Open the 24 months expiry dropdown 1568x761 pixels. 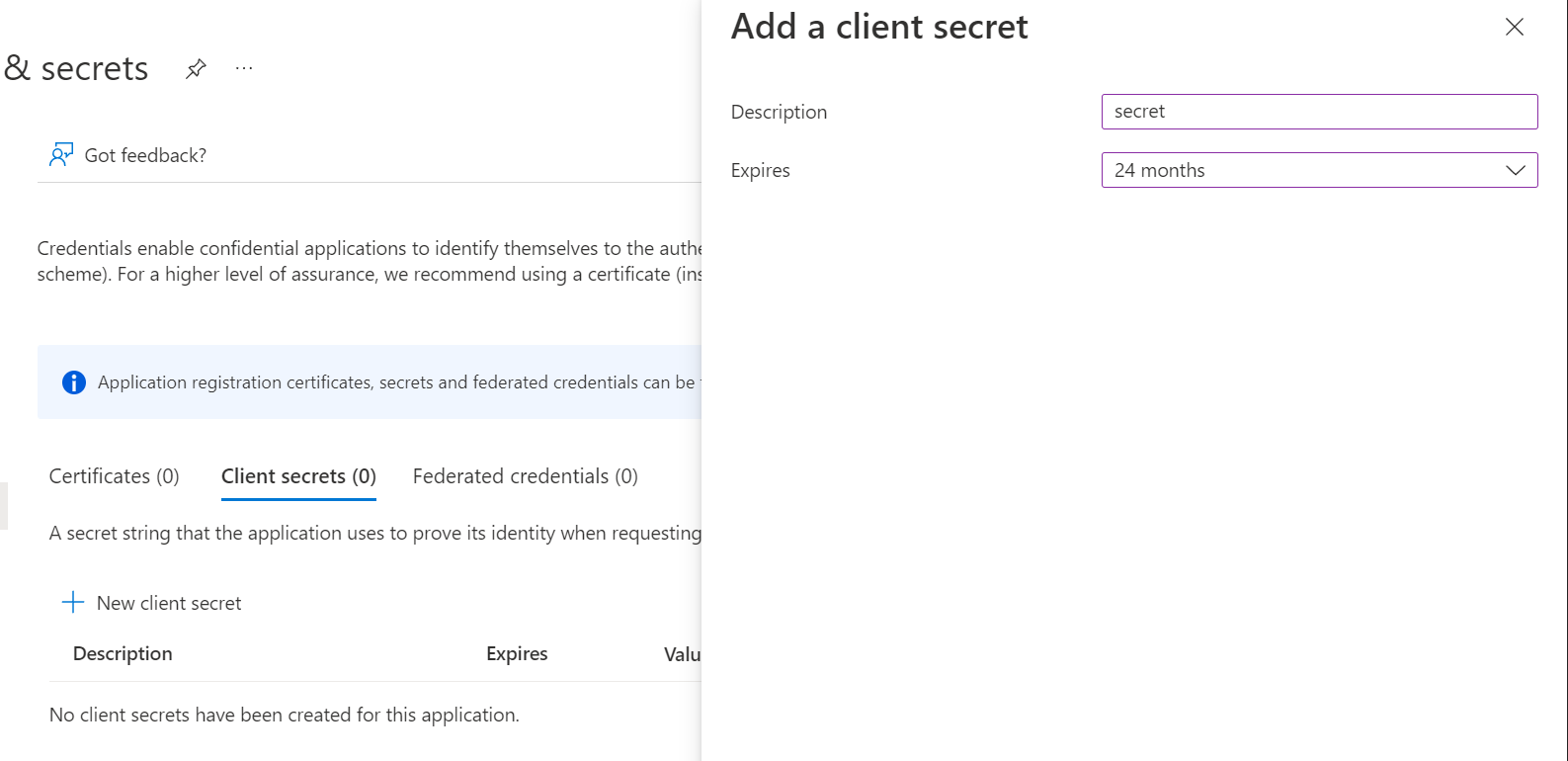click(x=1319, y=170)
